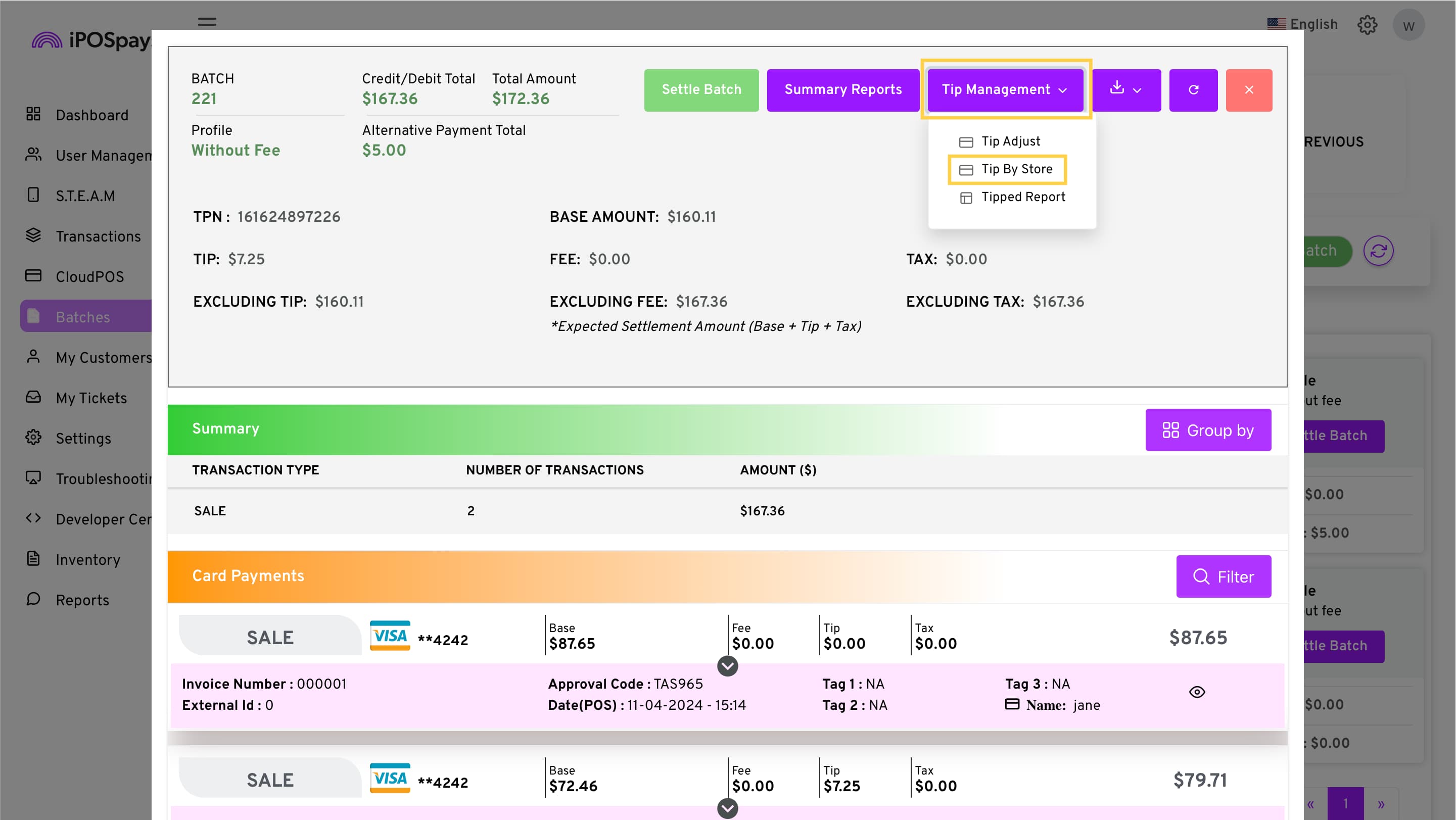Screen dimensions: 1456x820
Task: Navigate to Reports in the sidebar
Action: (x=82, y=600)
